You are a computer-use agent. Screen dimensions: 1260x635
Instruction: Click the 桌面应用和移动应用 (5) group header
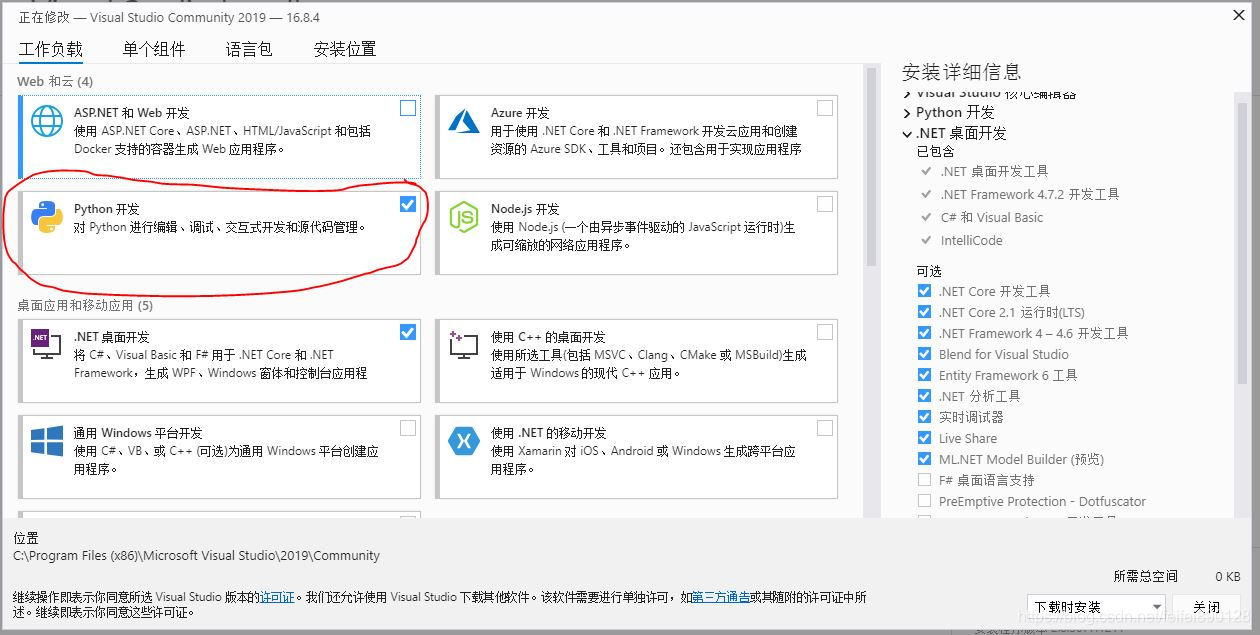tap(85, 305)
